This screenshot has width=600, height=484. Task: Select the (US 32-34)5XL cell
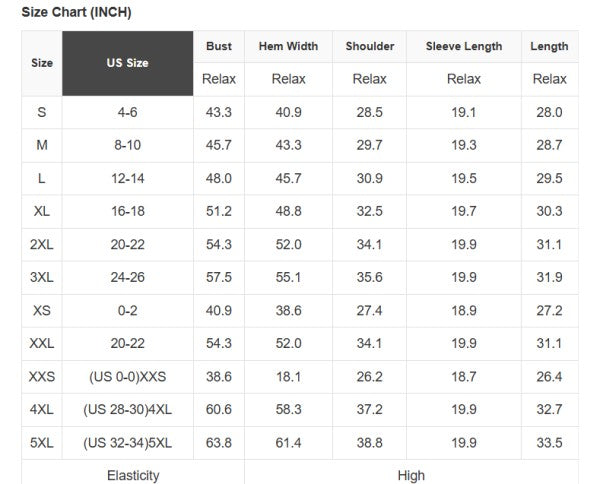127,443
